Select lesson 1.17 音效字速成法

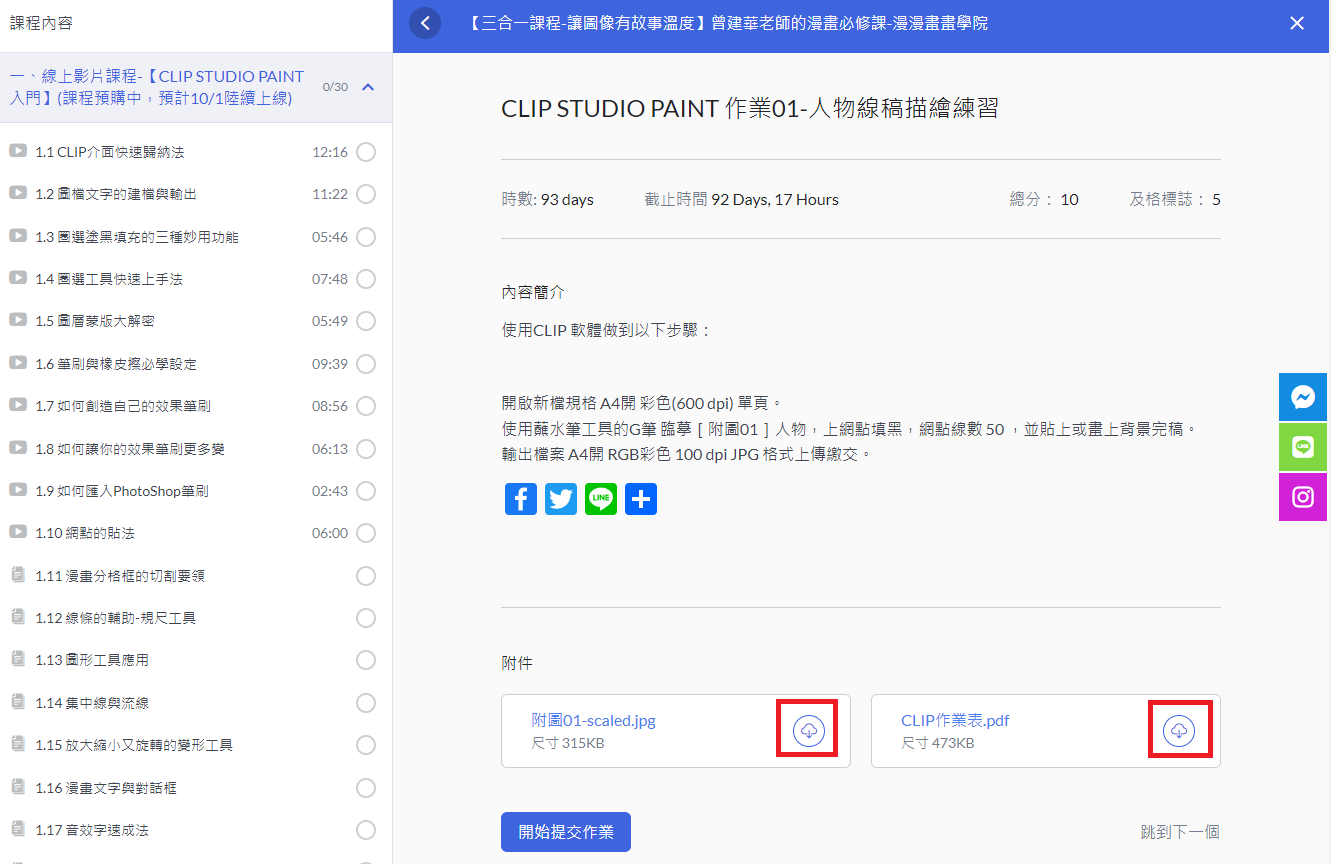click(x=92, y=830)
